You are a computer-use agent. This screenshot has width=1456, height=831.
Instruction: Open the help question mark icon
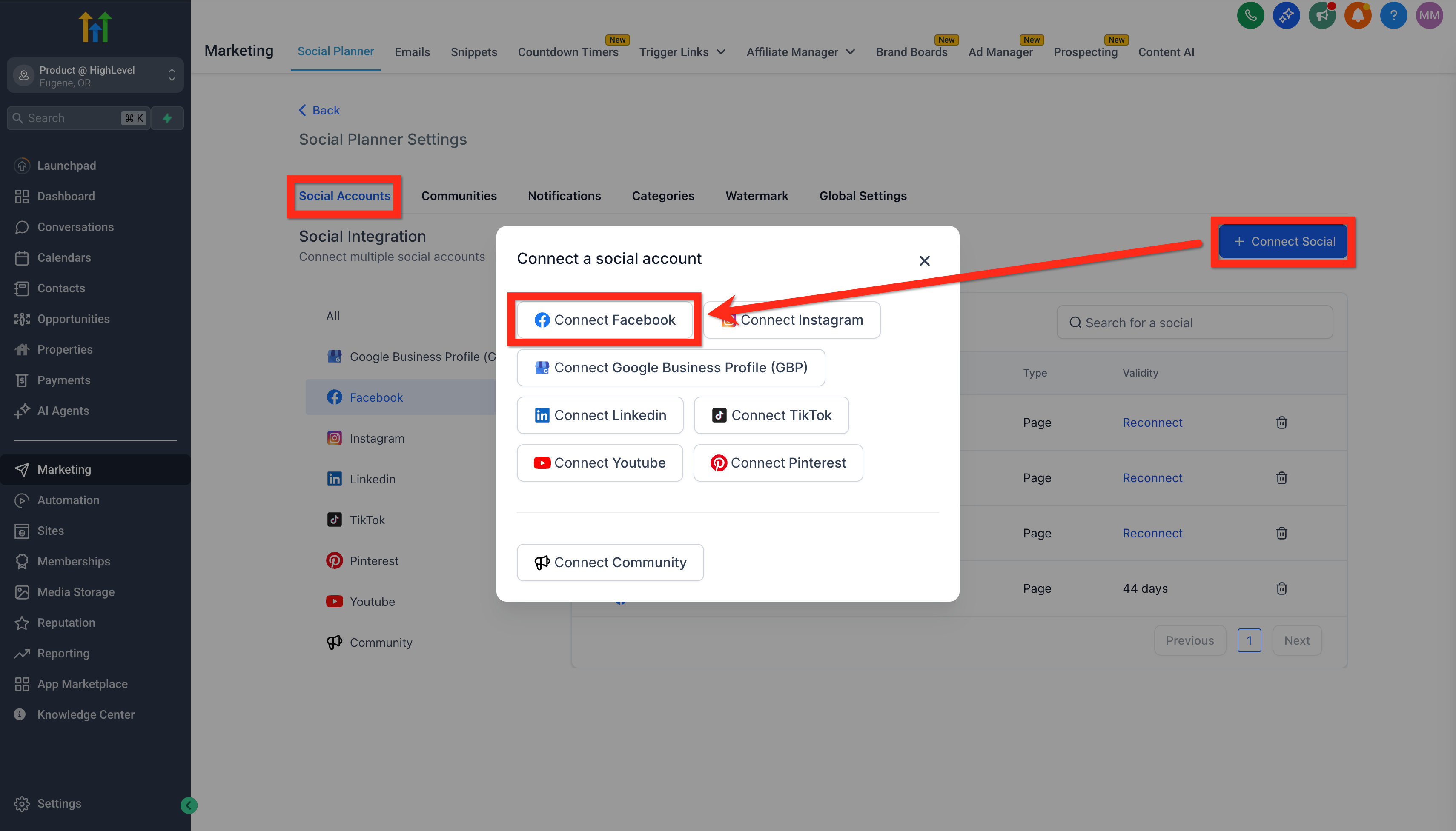[x=1393, y=15]
